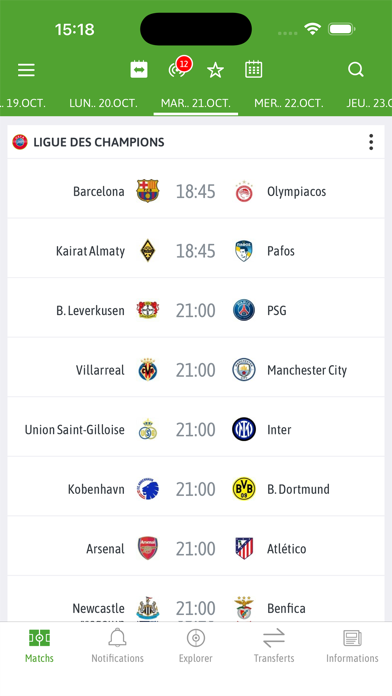Viewport: 392px width, 696px height.
Task: Open the Notifications bell tab
Action: (117, 646)
